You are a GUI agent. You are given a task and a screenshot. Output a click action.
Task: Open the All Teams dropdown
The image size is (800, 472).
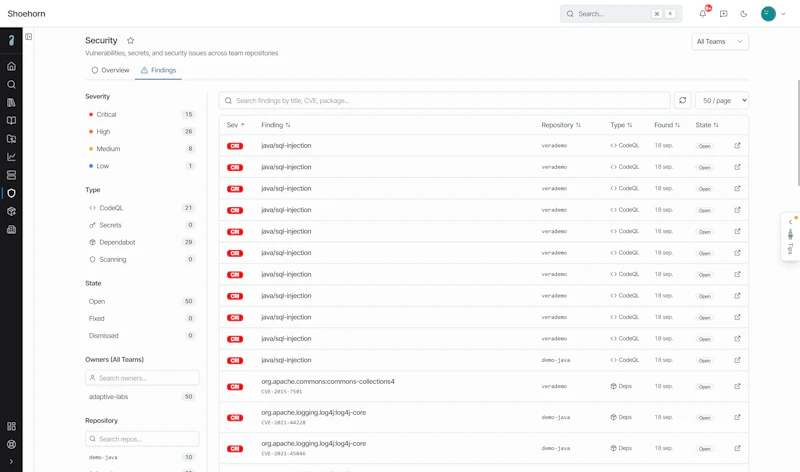pyautogui.click(x=720, y=41)
